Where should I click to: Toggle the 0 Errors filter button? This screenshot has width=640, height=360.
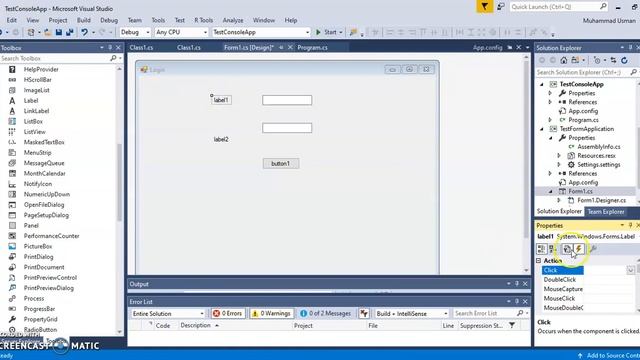pos(228,313)
